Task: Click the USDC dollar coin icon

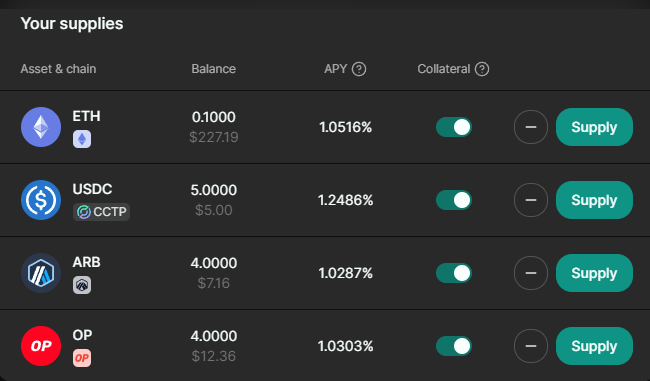Action: tap(41, 200)
